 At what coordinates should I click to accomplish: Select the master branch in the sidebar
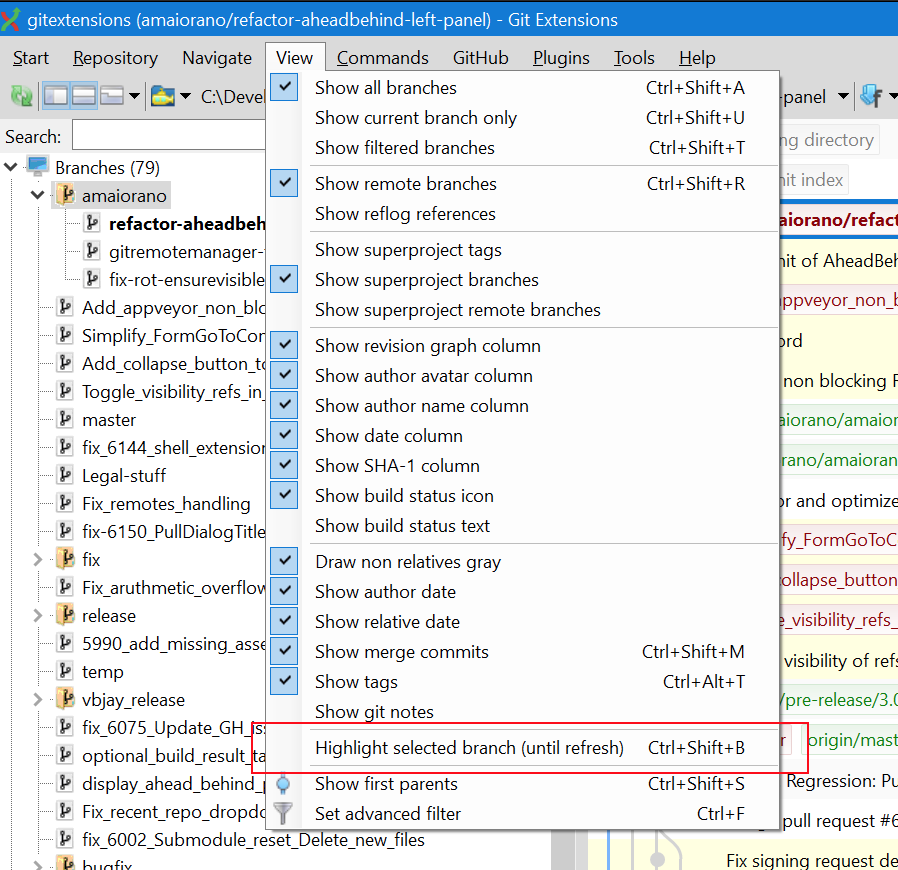coord(110,419)
